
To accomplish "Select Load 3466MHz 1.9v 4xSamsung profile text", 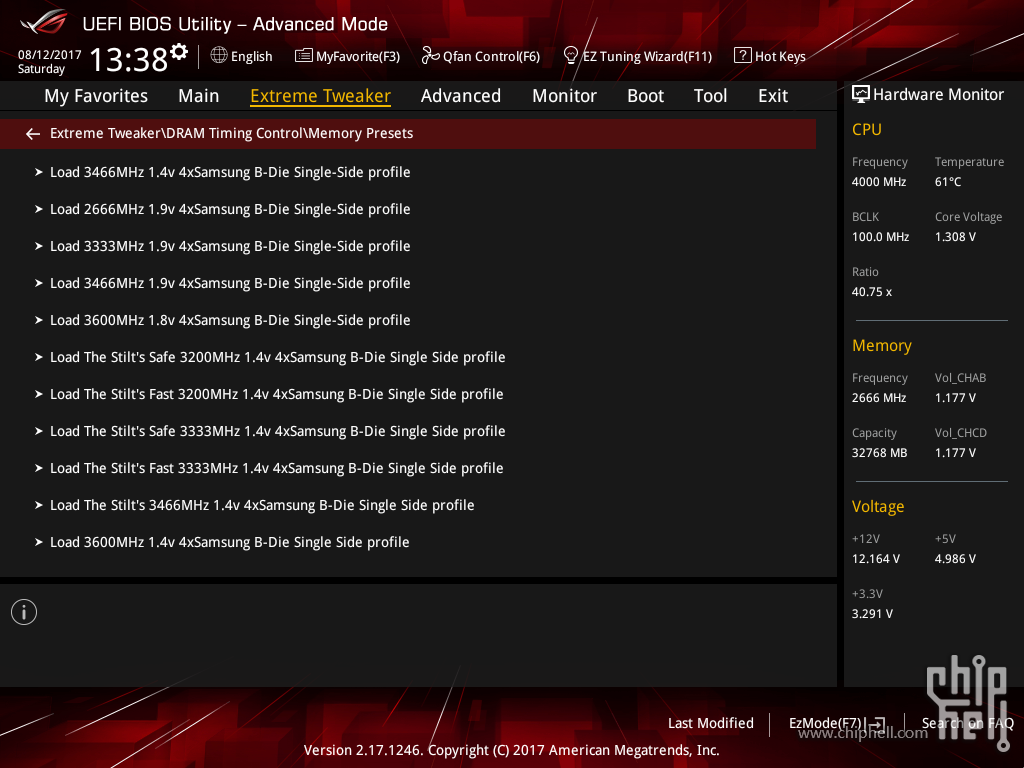I will point(230,283).
